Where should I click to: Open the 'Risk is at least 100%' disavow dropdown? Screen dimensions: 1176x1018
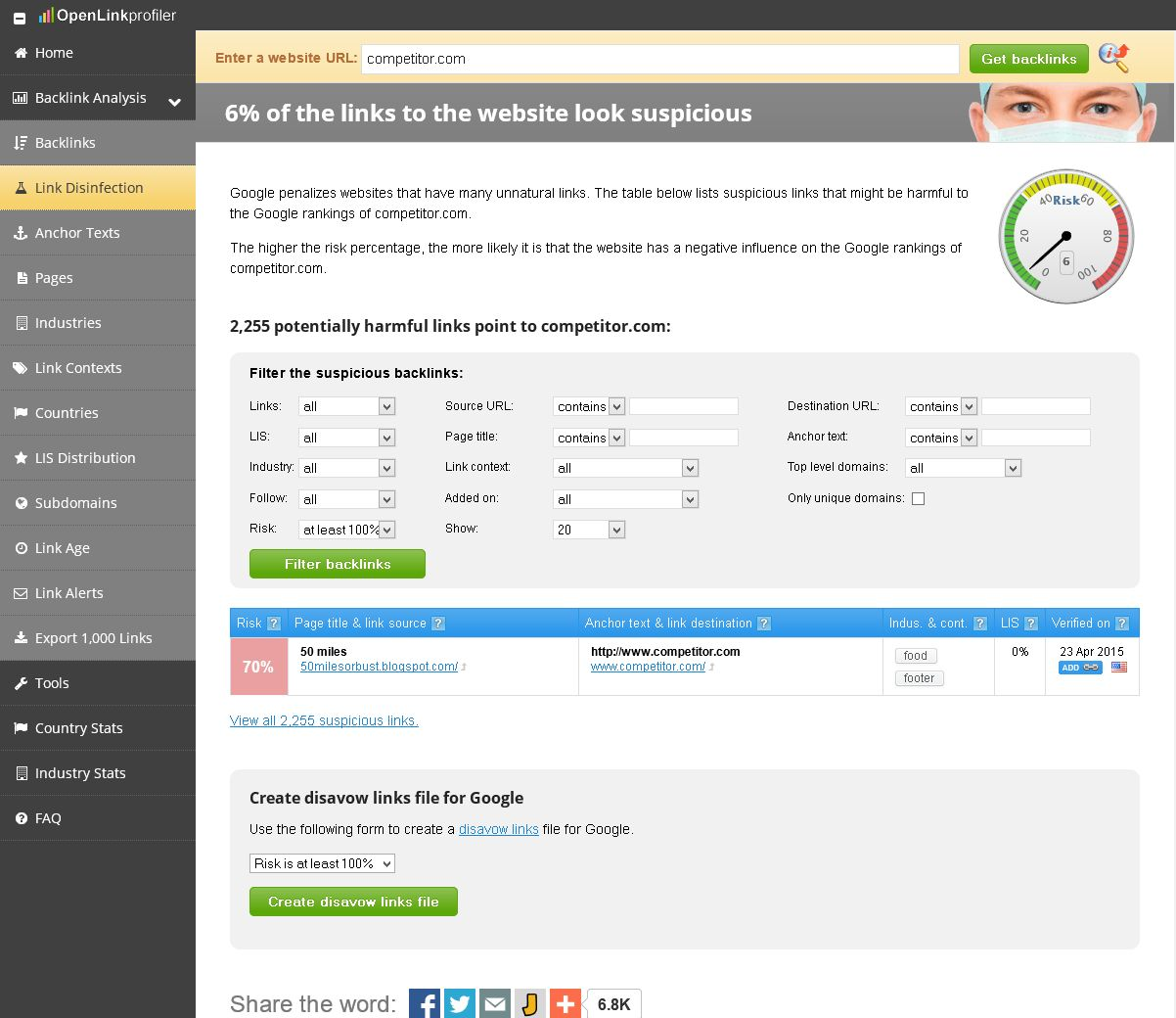tap(322, 863)
